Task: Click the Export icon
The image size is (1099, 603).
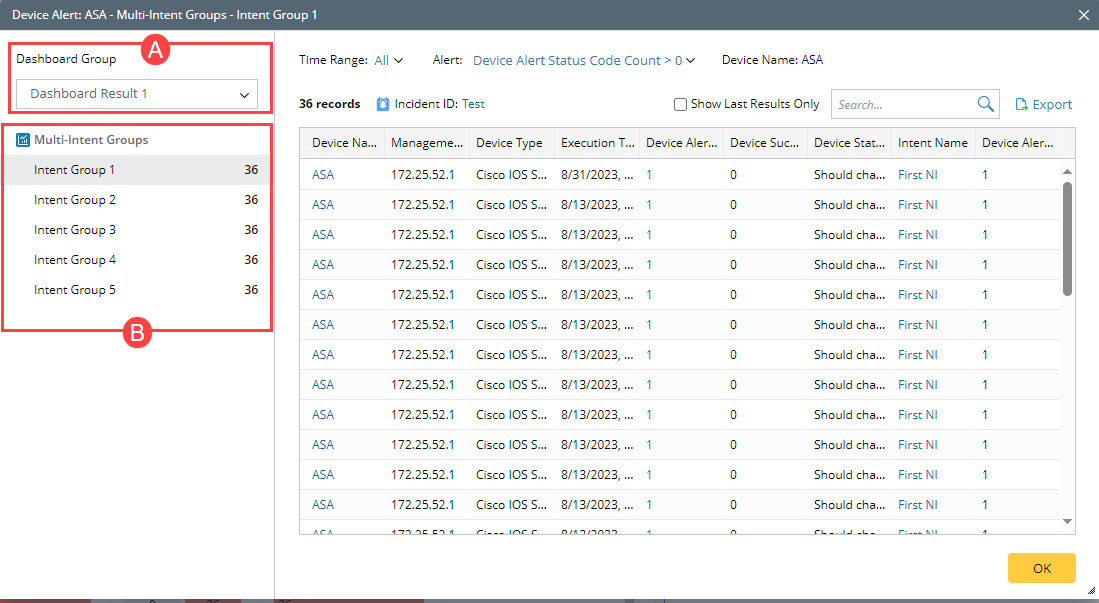Action: pyautogui.click(x=1022, y=104)
